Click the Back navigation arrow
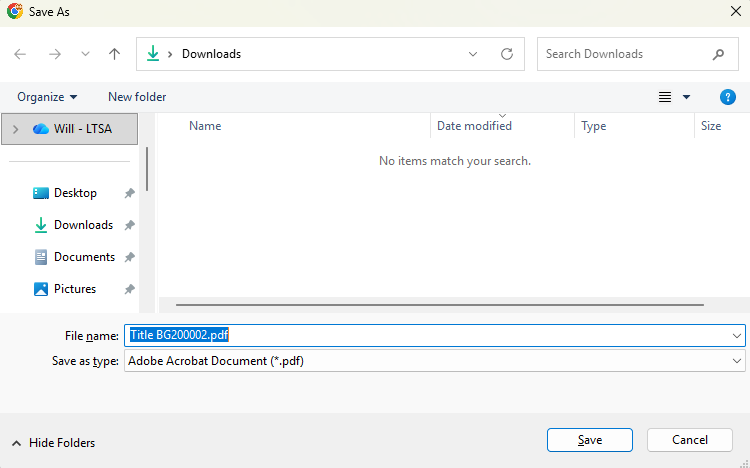750x468 pixels. tap(21, 54)
